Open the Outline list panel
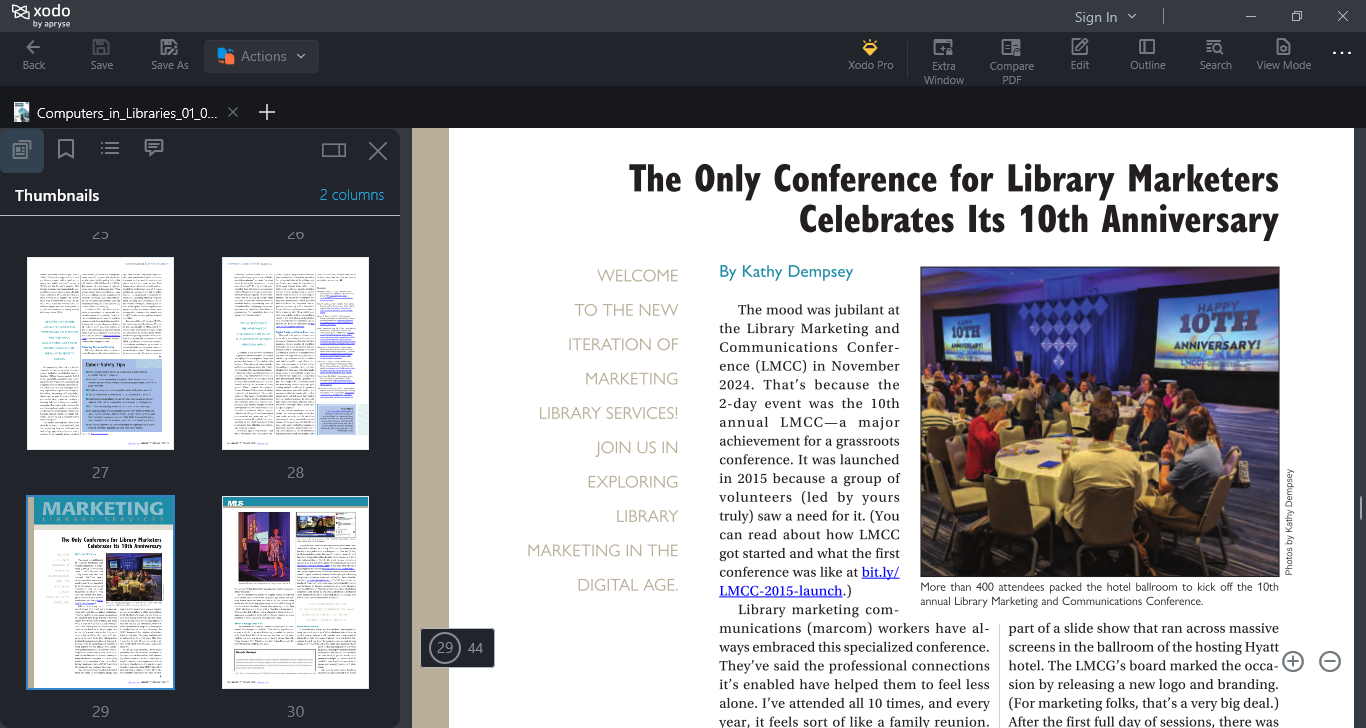Screen dimensions: 1366x728 coord(110,149)
